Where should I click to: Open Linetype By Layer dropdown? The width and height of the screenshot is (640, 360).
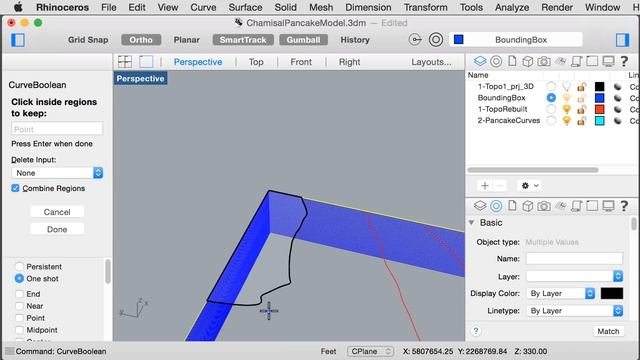574,311
